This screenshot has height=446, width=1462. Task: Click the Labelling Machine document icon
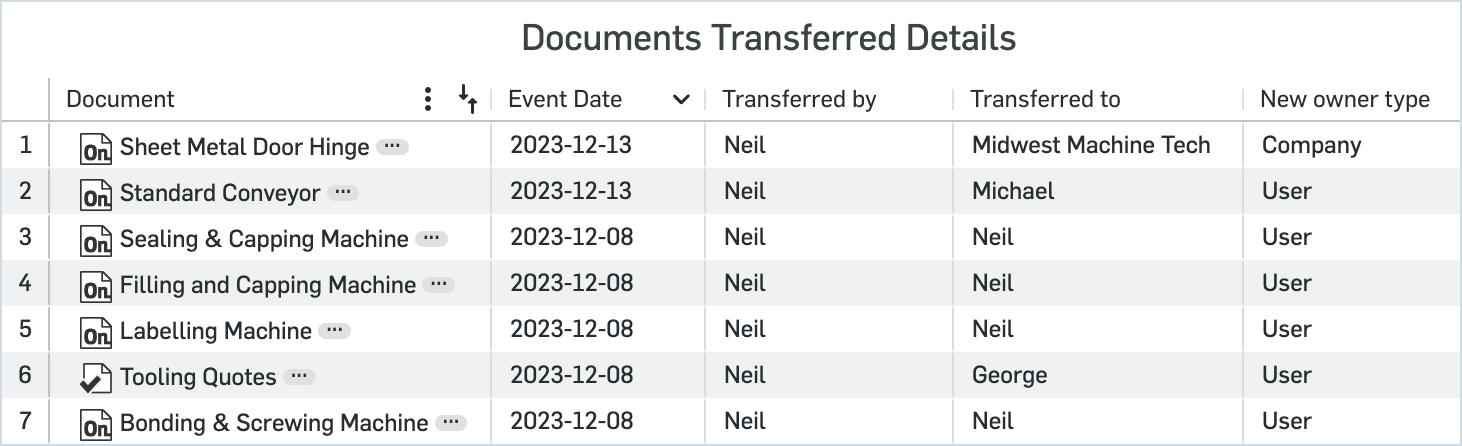point(96,332)
